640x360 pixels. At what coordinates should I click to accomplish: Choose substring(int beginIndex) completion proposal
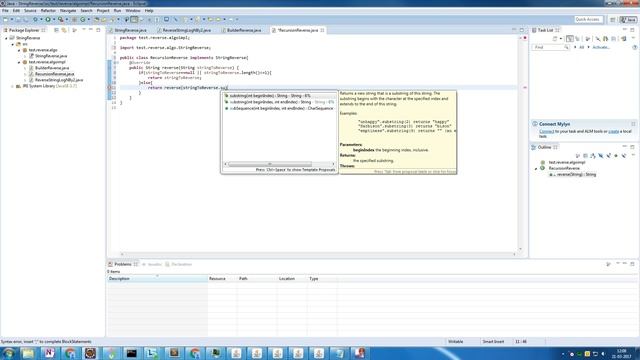pyautogui.click(x=279, y=96)
